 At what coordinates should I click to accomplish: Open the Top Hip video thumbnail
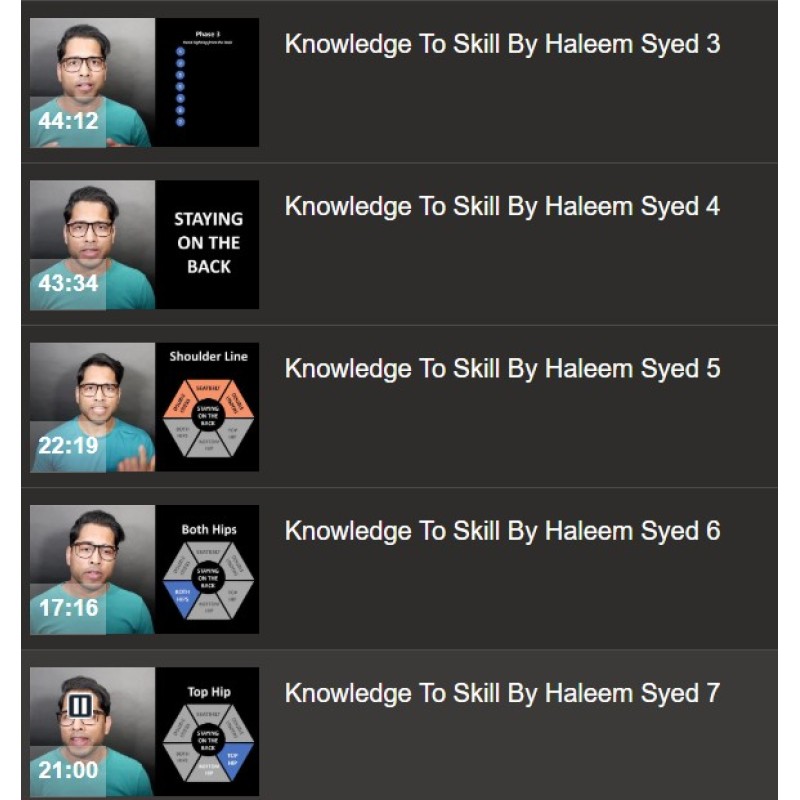point(144,732)
